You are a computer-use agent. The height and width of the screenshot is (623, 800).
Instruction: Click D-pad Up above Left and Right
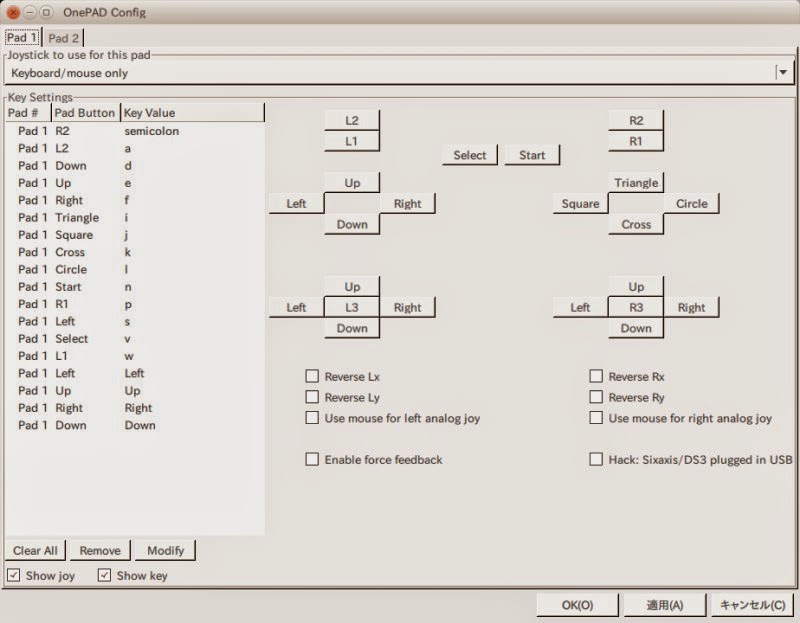(x=352, y=183)
